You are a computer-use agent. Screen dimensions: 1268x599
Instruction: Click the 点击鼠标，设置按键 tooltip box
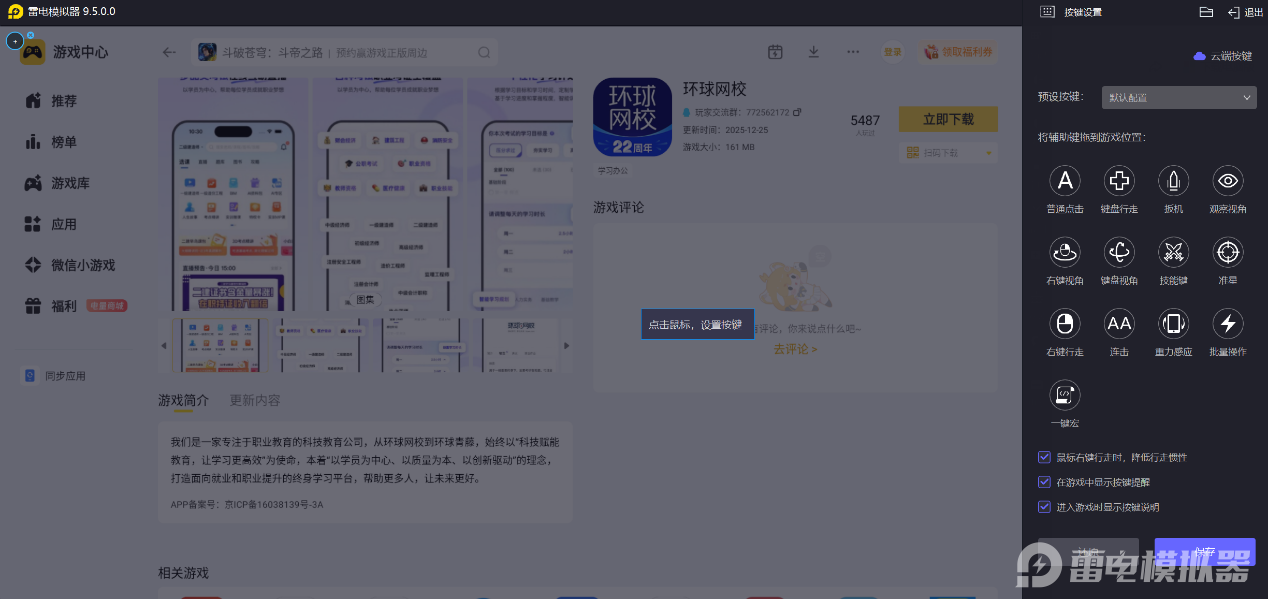pos(697,324)
